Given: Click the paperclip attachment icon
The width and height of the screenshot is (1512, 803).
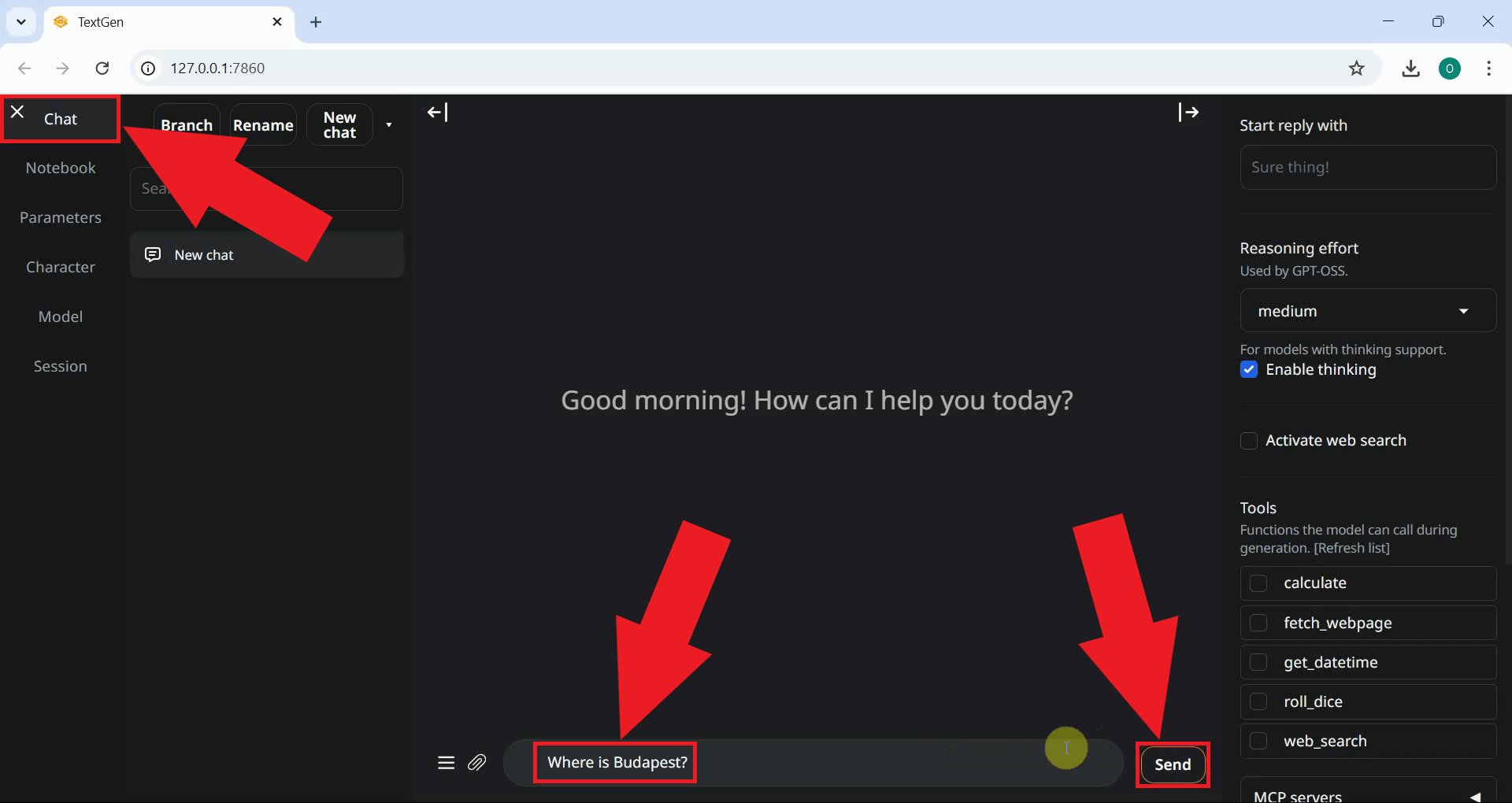Looking at the screenshot, I should (477, 762).
